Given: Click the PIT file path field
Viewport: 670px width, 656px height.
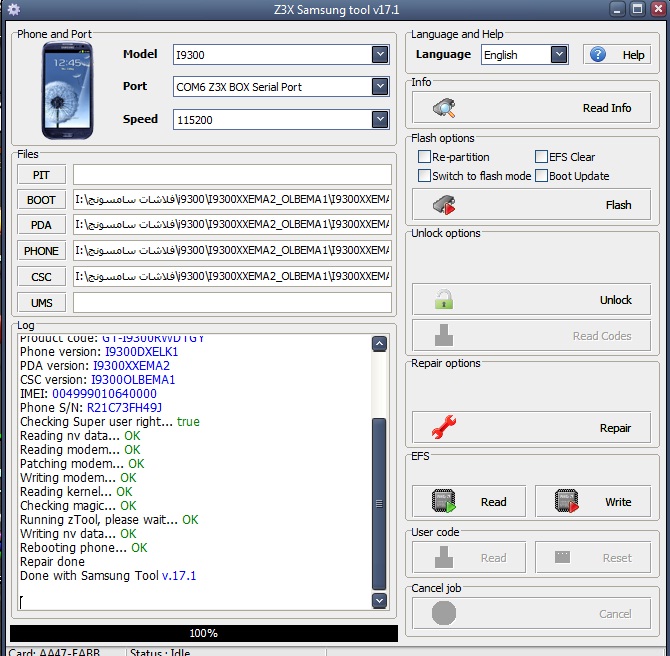Looking at the screenshot, I should tap(232, 175).
